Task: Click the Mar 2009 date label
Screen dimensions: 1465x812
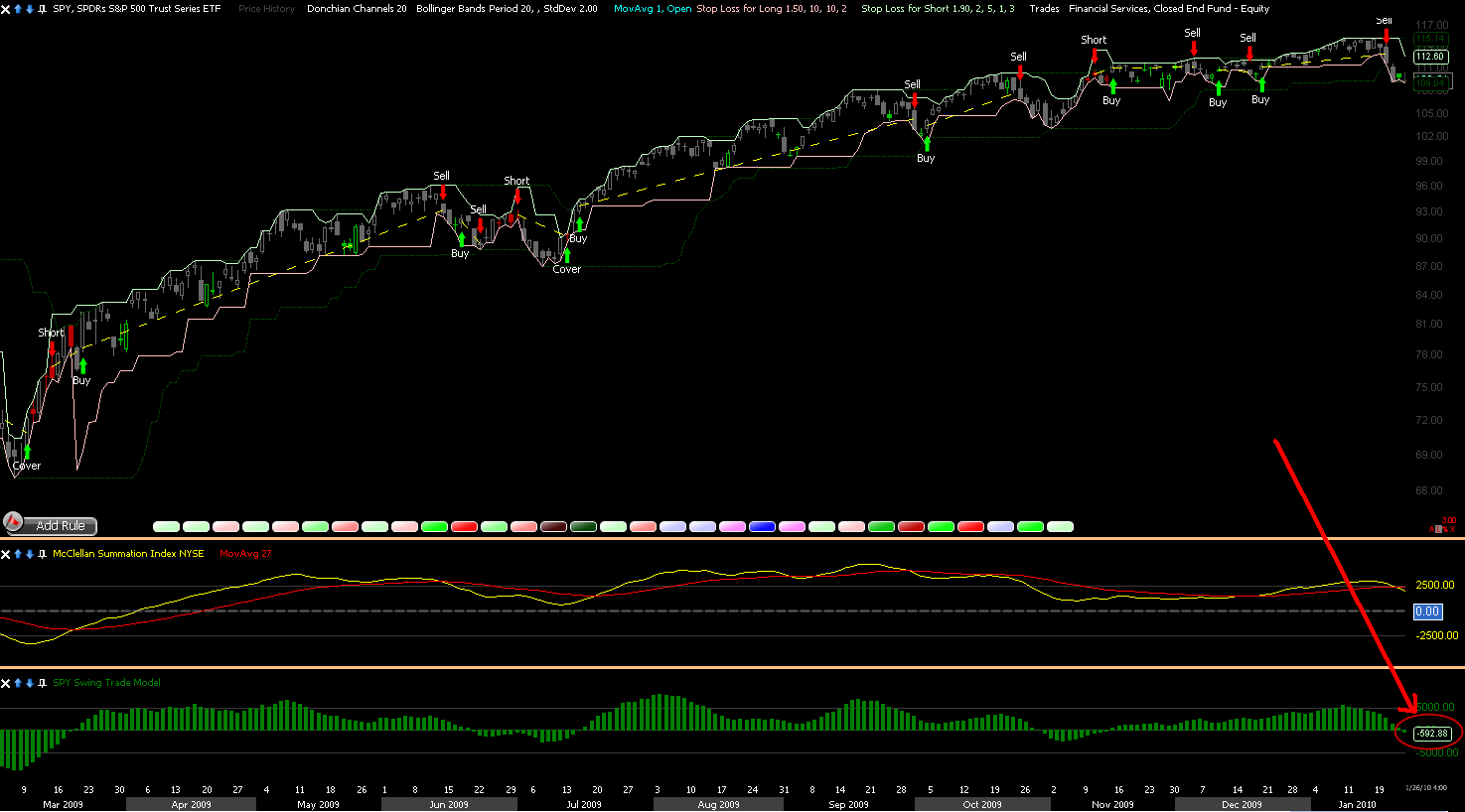Action: [64, 805]
